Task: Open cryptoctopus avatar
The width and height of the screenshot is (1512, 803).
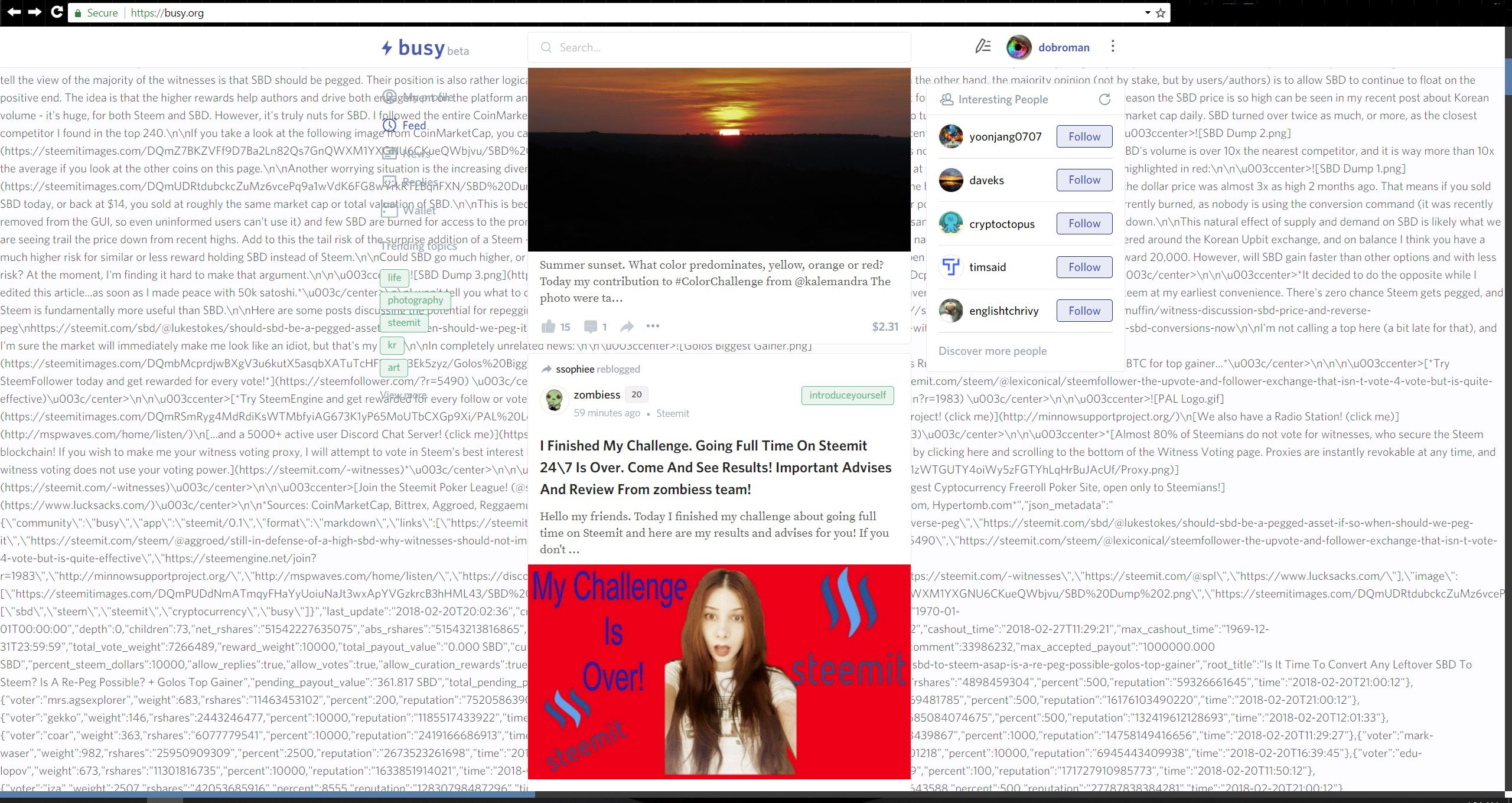Action: coord(951,223)
